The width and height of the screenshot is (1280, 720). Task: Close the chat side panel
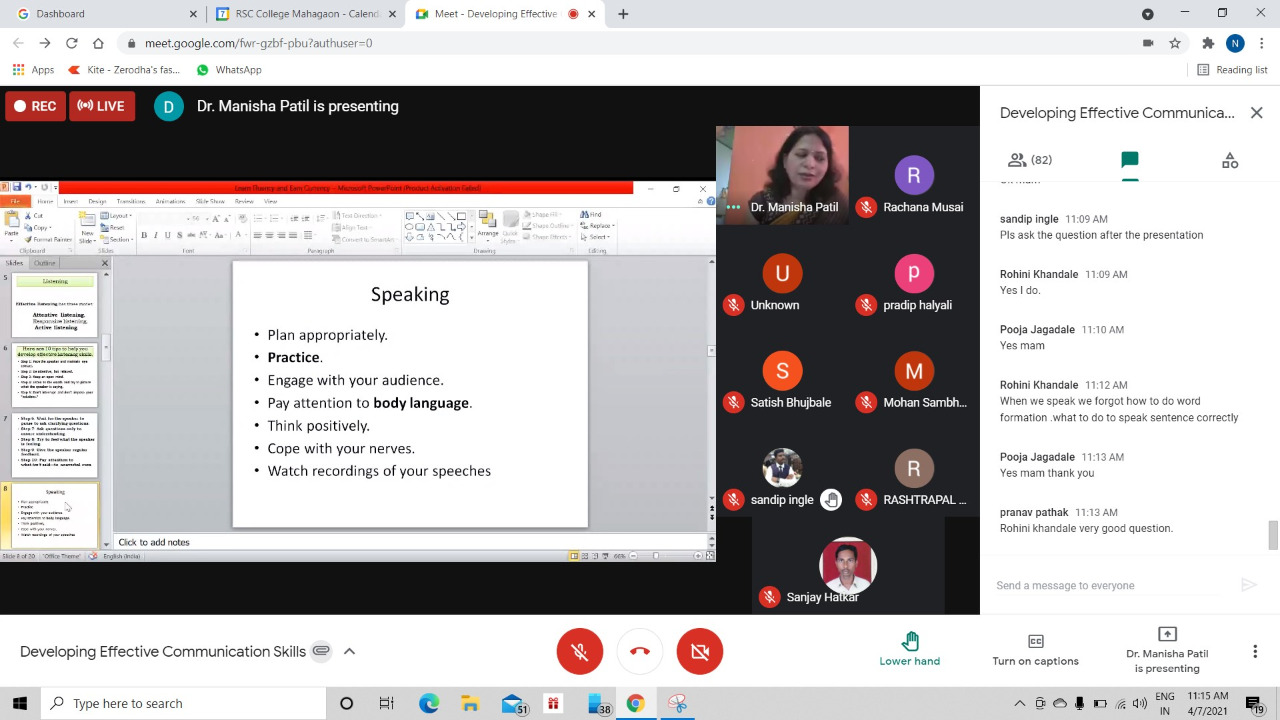[x=1256, y=113]
